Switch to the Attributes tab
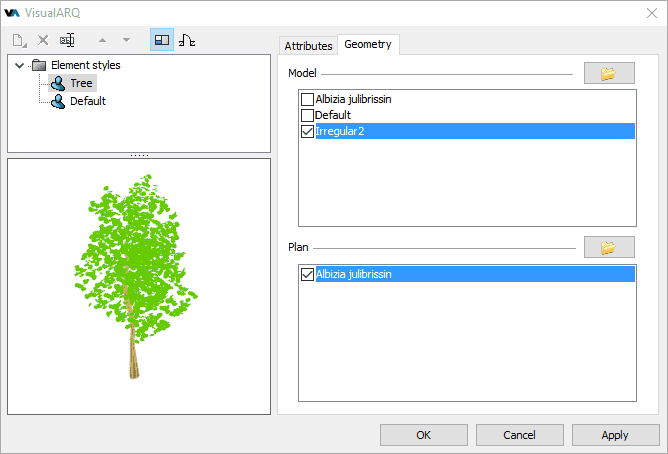The image size is (668, 454). tap(308, 46)
